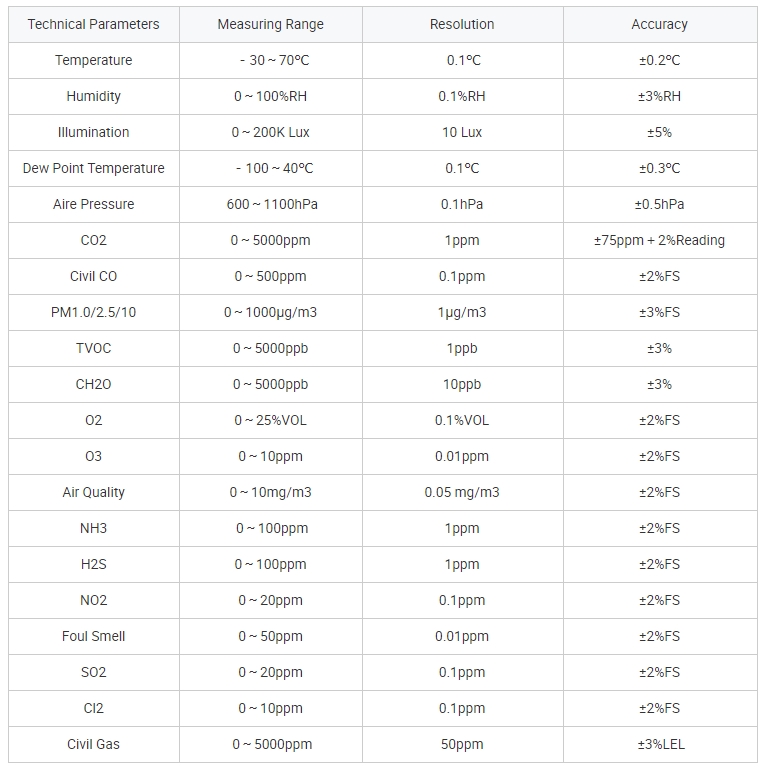Click the Illumination resolution value 10 Lux
The width and height of the screenshot is (767, 772).
tap(462, 132)
